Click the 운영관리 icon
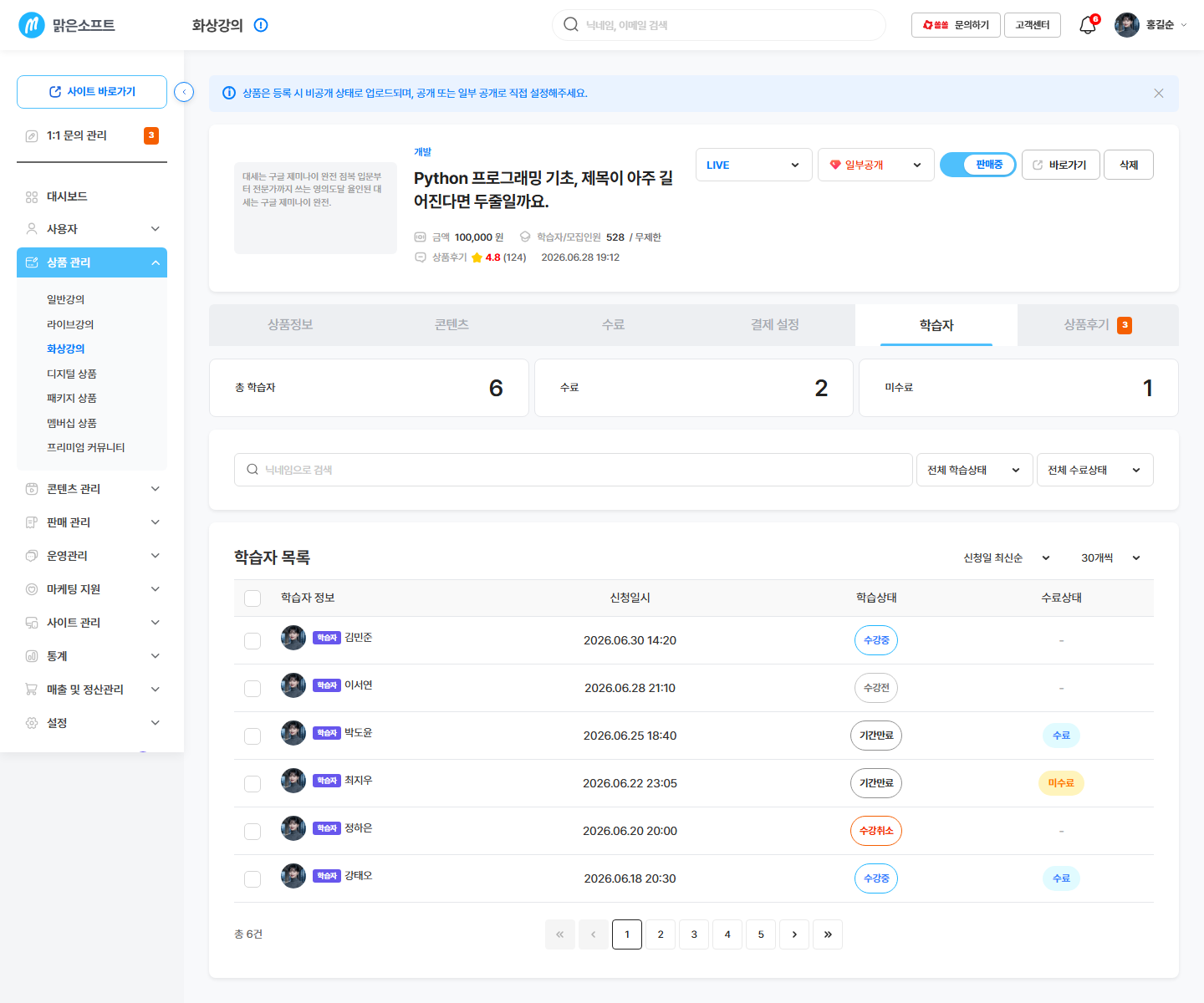 32,556
